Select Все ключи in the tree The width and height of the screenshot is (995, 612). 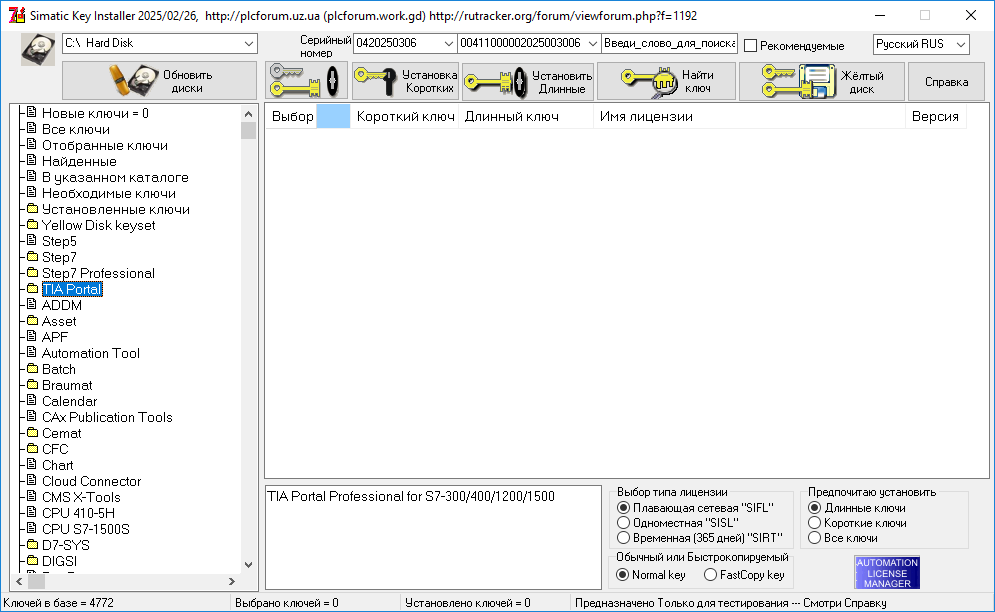(x=76, y=129)
